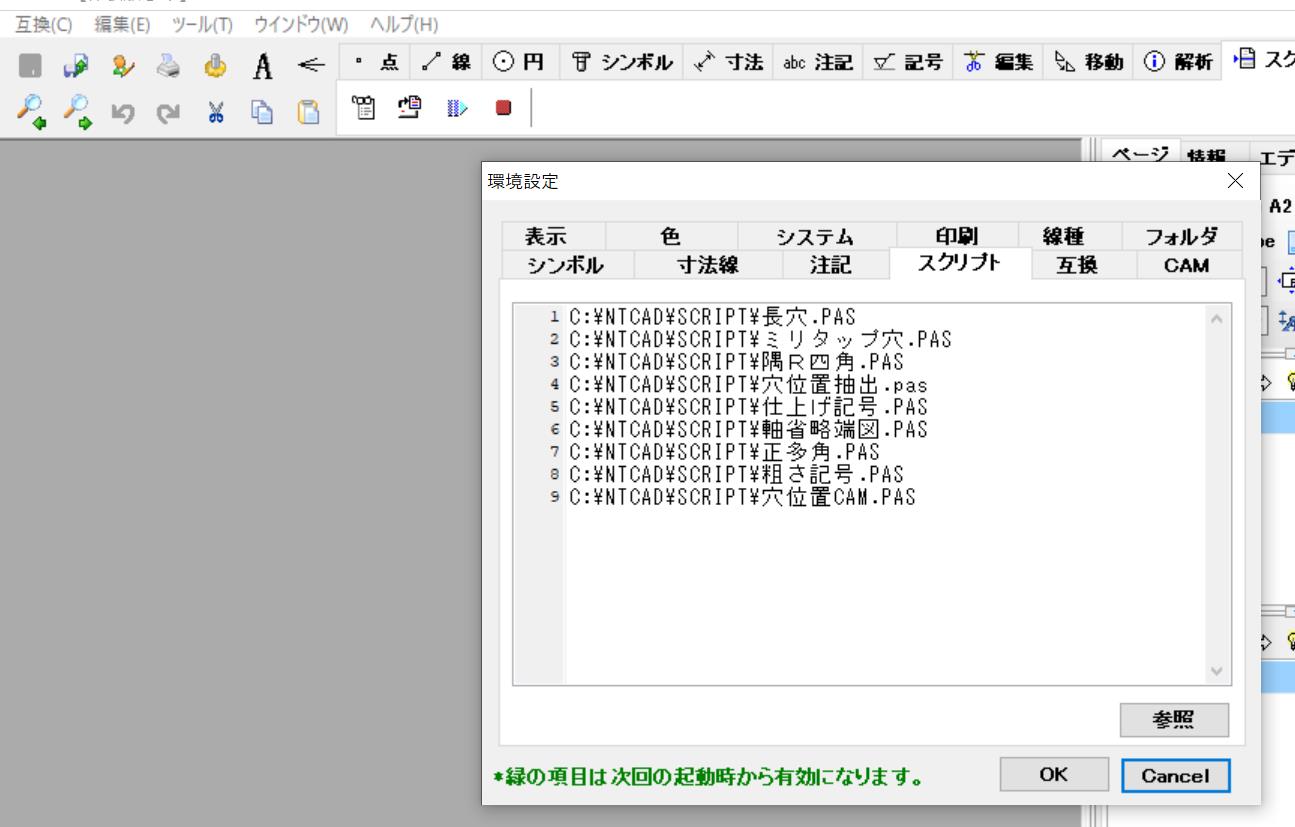Click the yellow stamp settings icon
1295x827 pixels.
pos(216,65)
